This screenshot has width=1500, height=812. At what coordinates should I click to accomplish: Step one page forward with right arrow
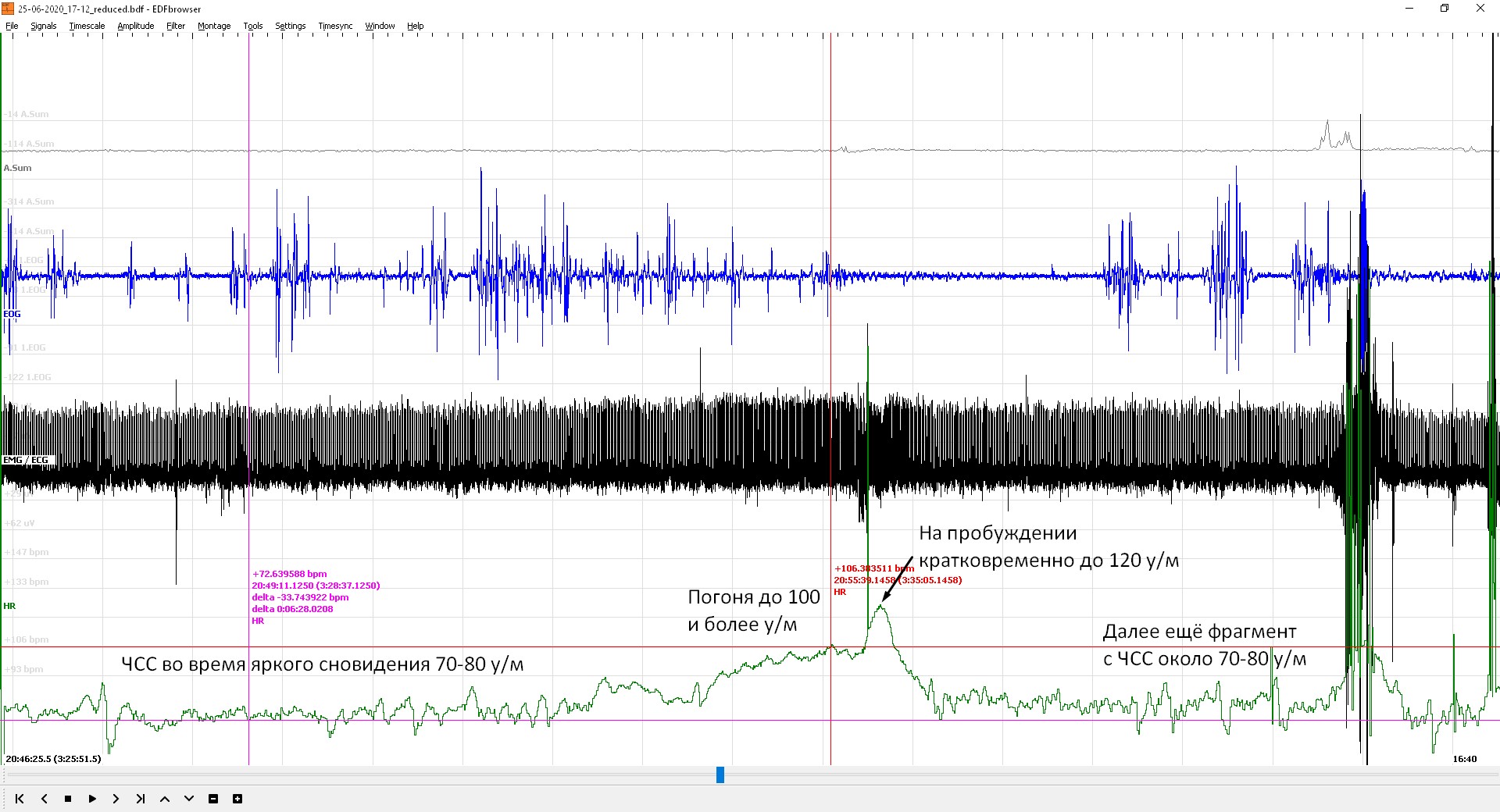tap(116, 799)
